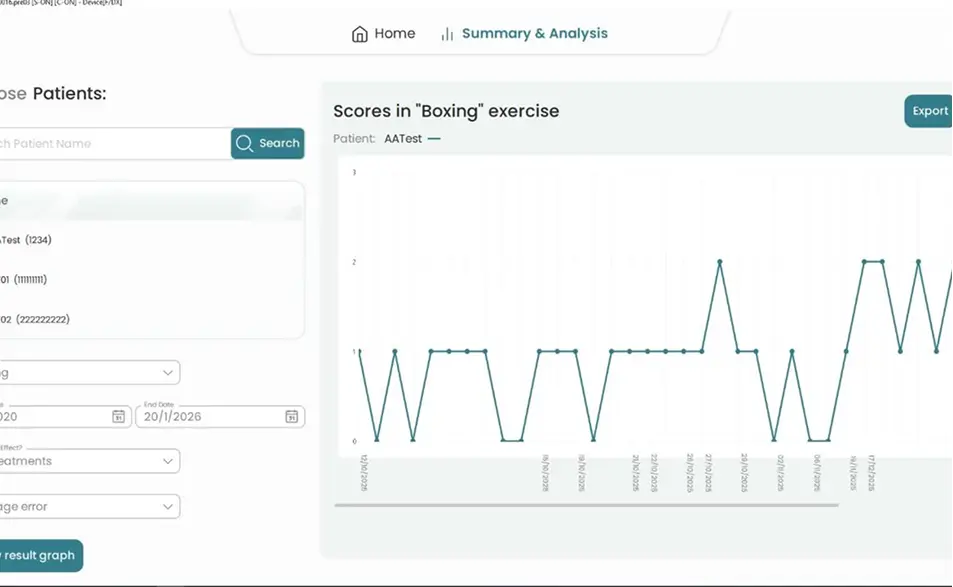Viewport: 953px width, 587px height.
Task: Click the 22/10/2025 date label on the x-axis
Action: pos(654,473)
